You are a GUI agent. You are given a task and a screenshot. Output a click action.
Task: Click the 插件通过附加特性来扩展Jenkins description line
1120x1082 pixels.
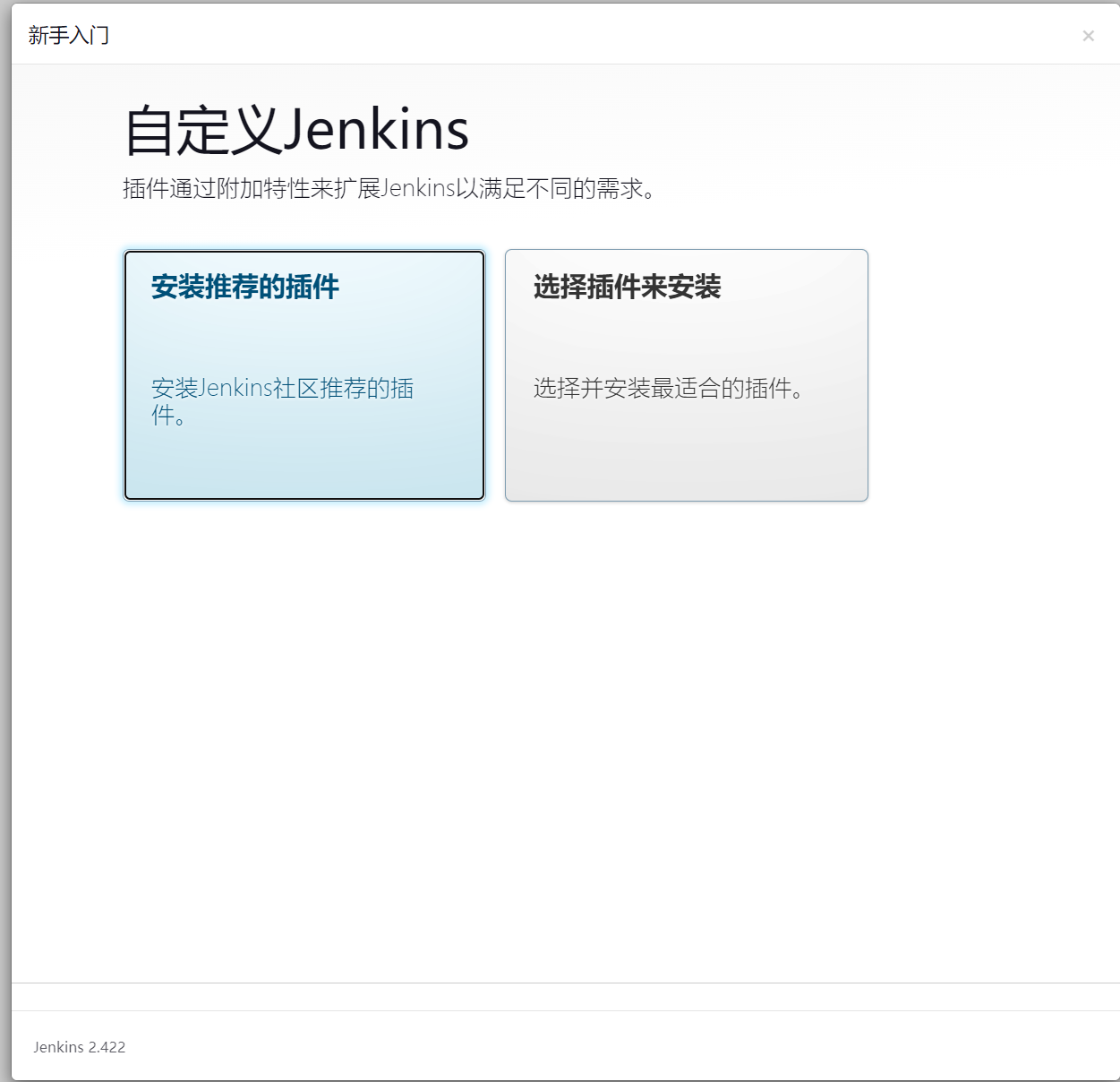coord(389,189)
